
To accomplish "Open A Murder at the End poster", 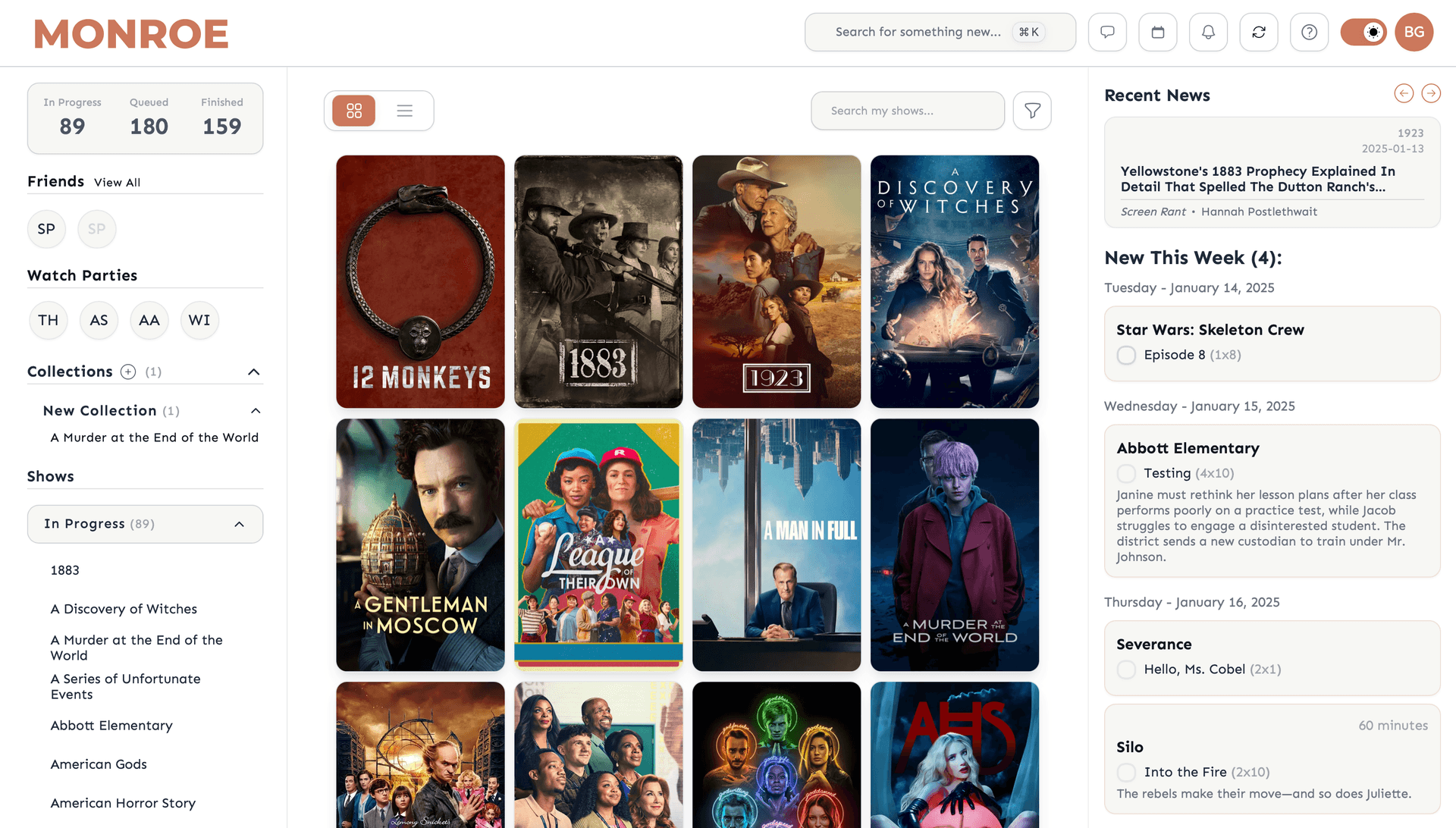I will pos(955,544).
